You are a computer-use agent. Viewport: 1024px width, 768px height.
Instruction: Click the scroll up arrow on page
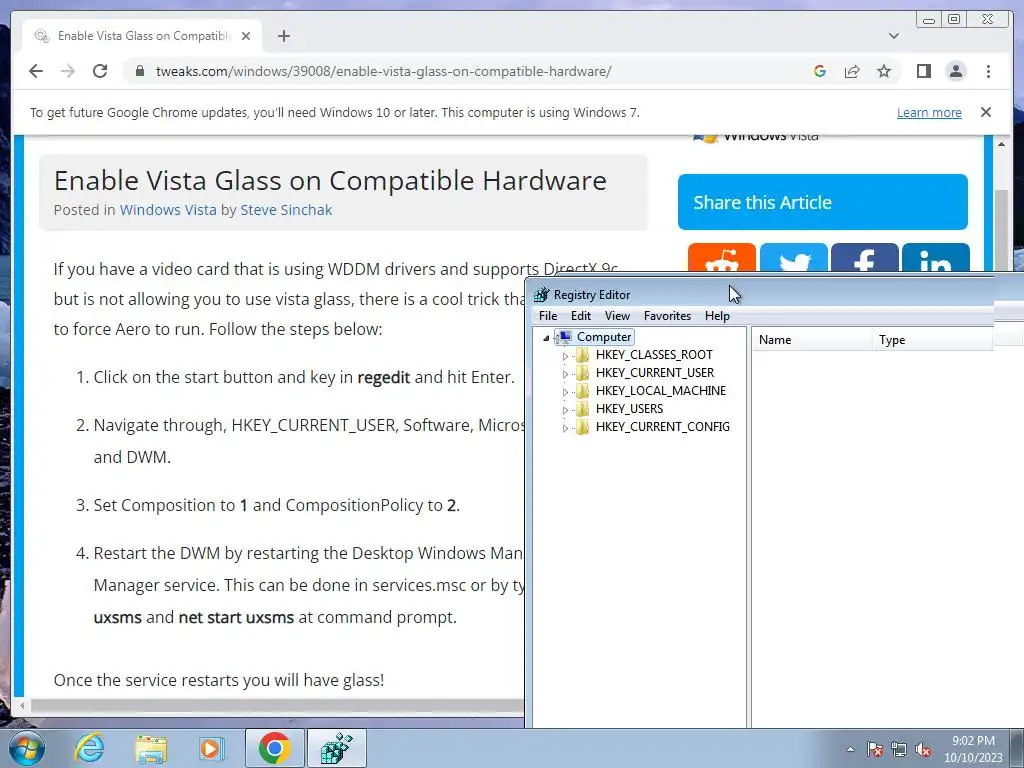(1001, 144)
